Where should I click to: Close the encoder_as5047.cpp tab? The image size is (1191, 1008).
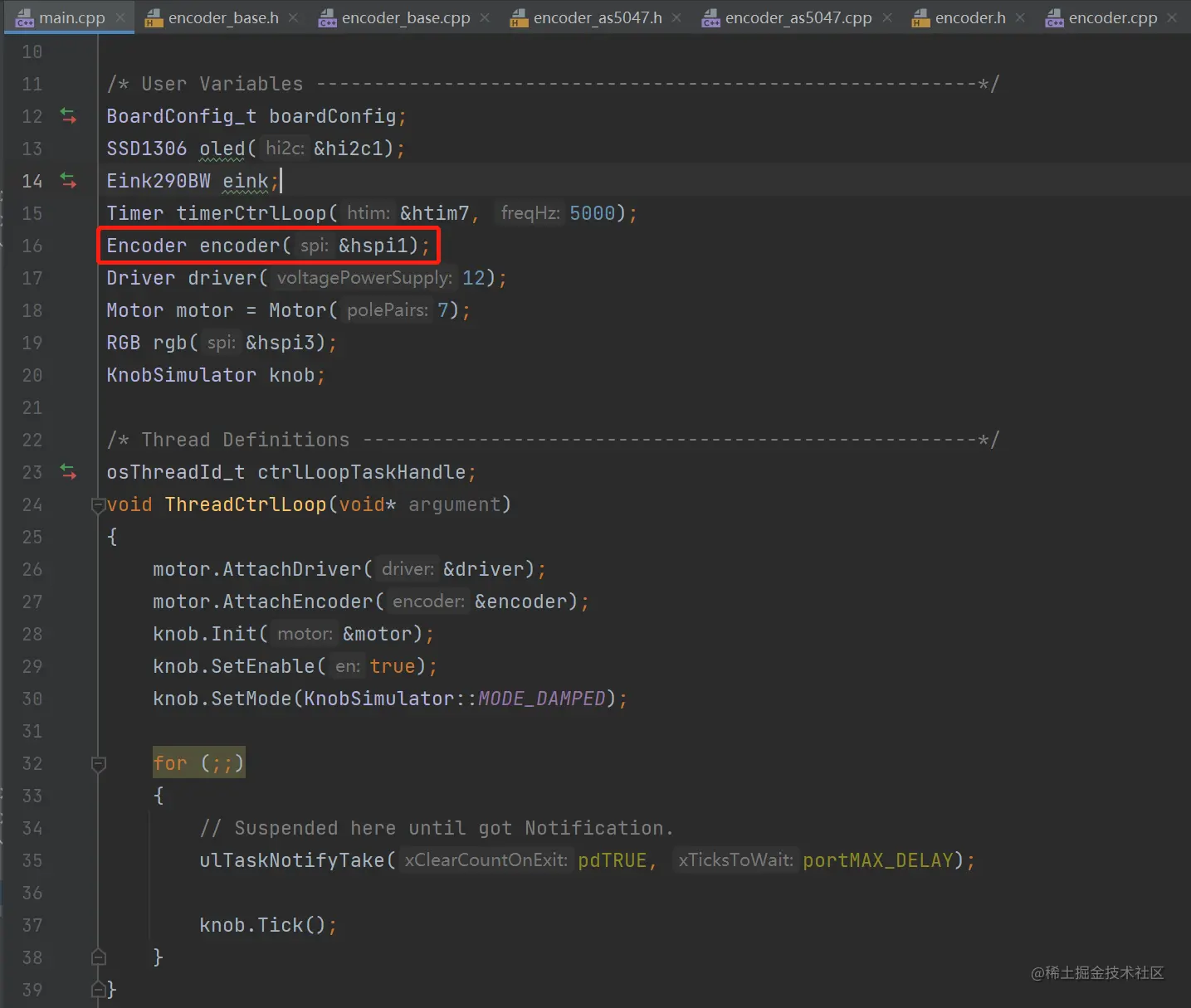click(x=887, y=17)
